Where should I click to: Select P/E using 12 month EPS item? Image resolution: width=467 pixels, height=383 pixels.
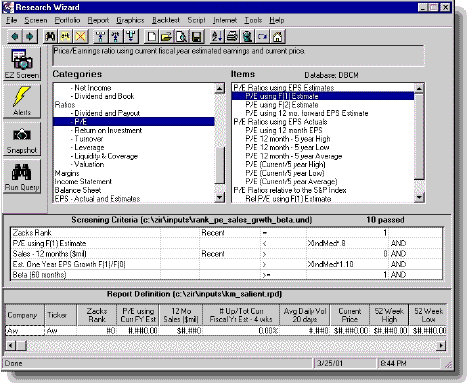(284, 130)
